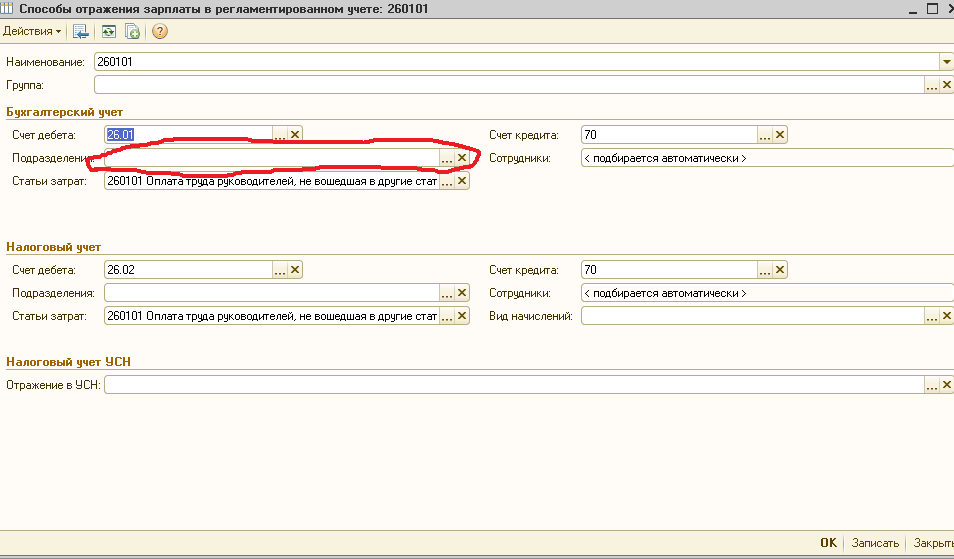The width and height of the screenshot is (954, 559).
Task: Click the Закрыть button
Action: 933,543
